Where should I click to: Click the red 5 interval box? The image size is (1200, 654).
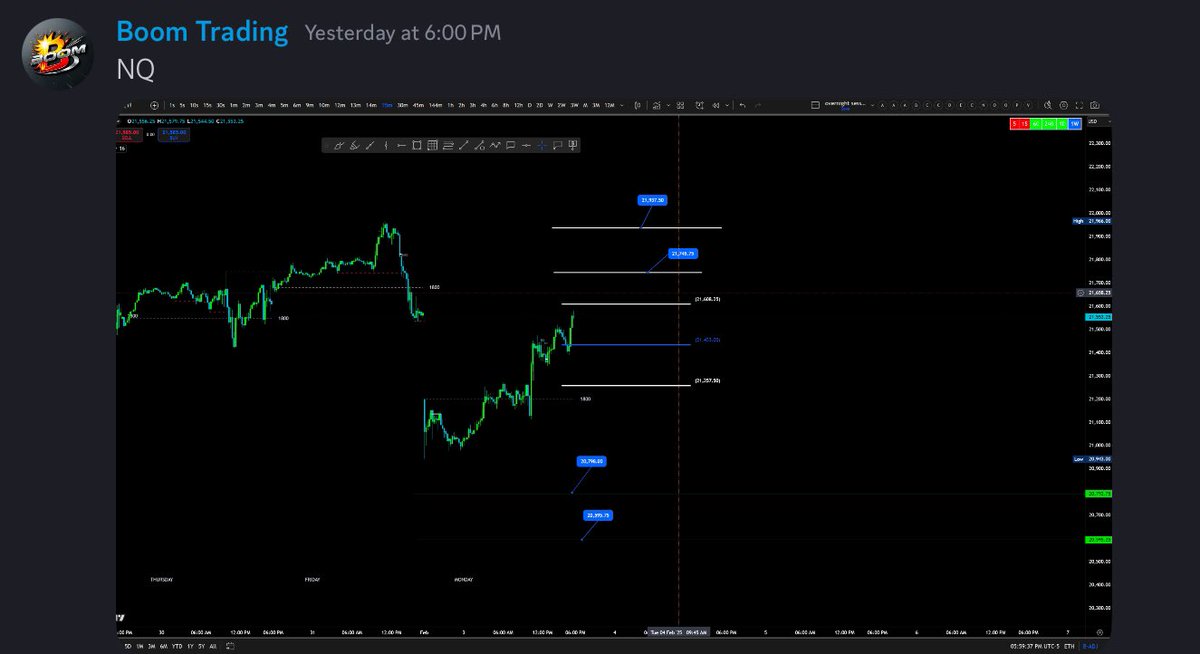tap(1014, 123)
